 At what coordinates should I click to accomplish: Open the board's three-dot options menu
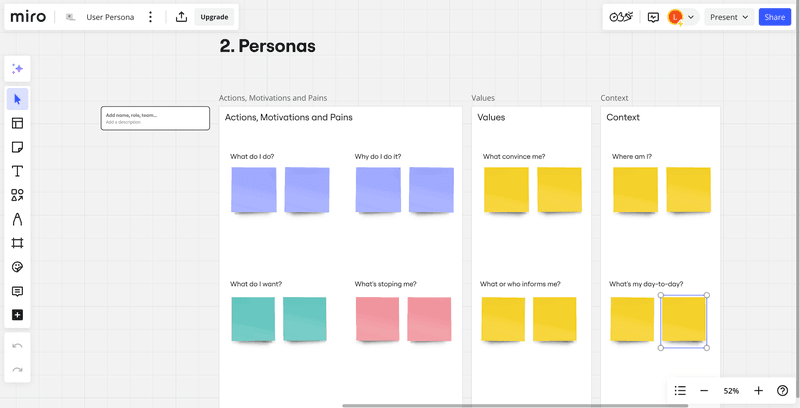click(150, 17)
